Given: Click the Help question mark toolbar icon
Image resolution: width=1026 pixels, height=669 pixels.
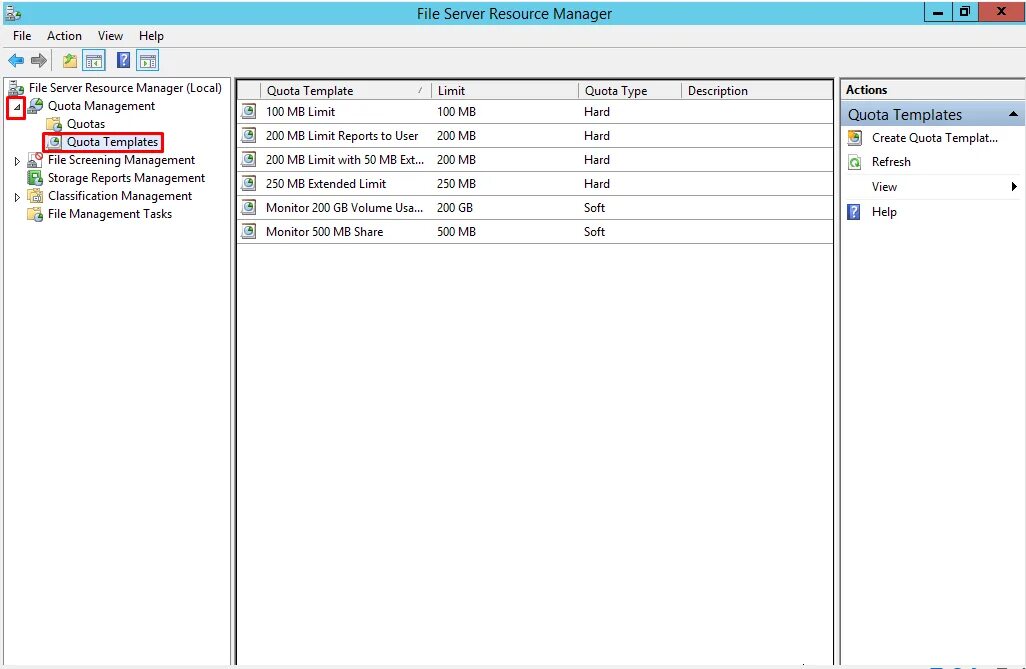Looking at the screenshot, I should tap(123, 60).
